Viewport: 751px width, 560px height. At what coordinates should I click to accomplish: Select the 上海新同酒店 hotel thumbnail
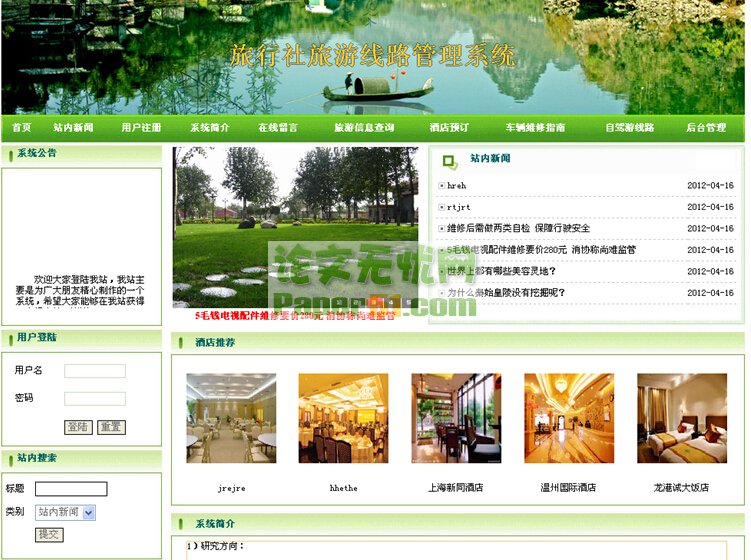[x=456, y=418]
